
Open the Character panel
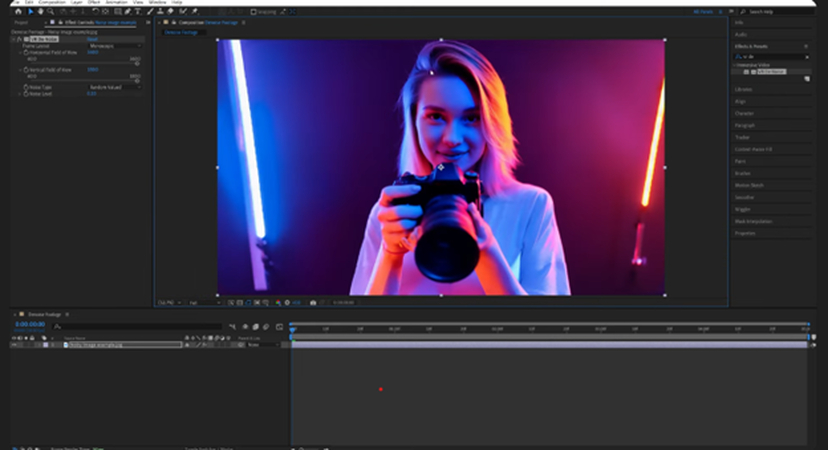tap(745, 114)
